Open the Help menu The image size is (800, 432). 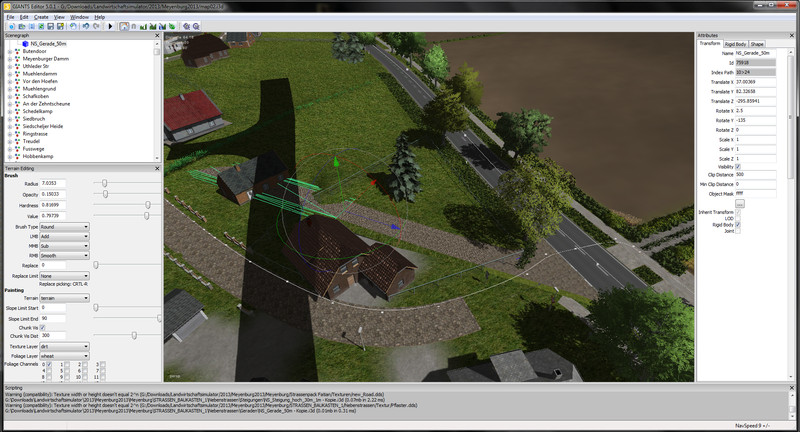[x=99, y=17]
